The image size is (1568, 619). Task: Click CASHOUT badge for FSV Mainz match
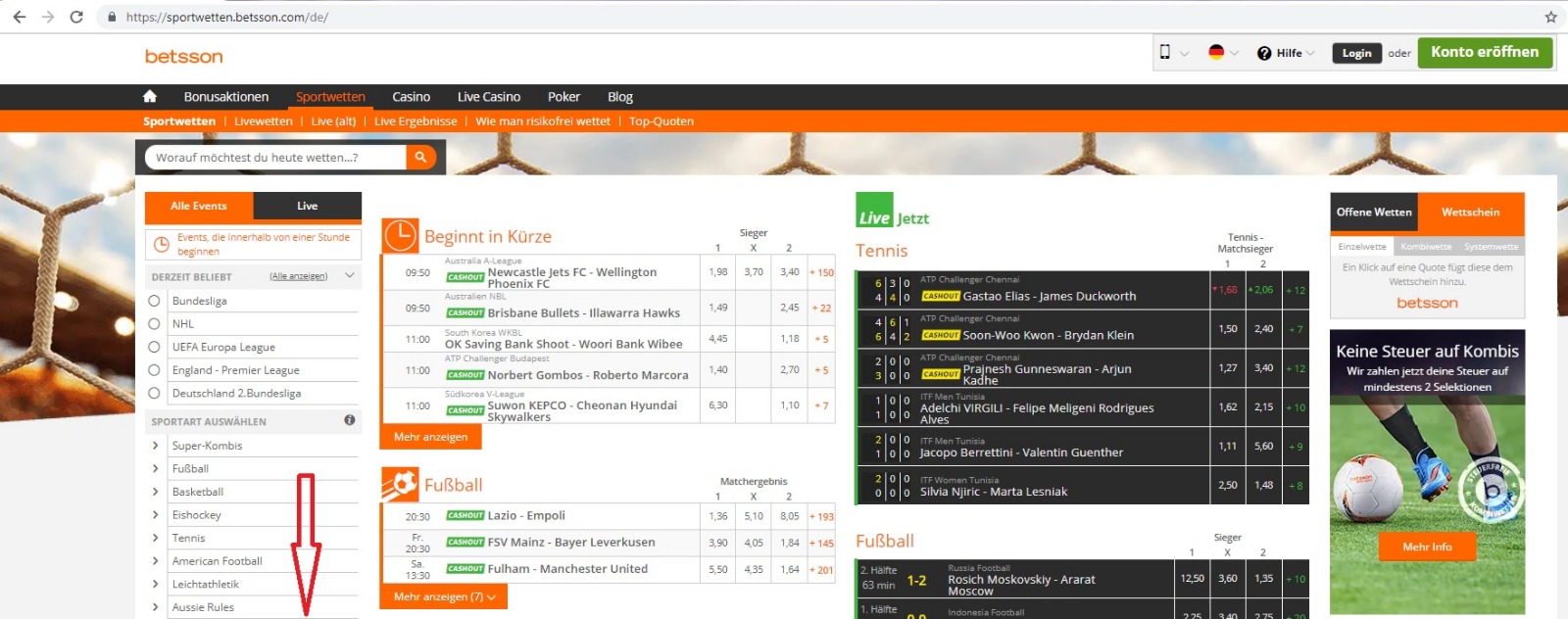(x=465, y=542)
